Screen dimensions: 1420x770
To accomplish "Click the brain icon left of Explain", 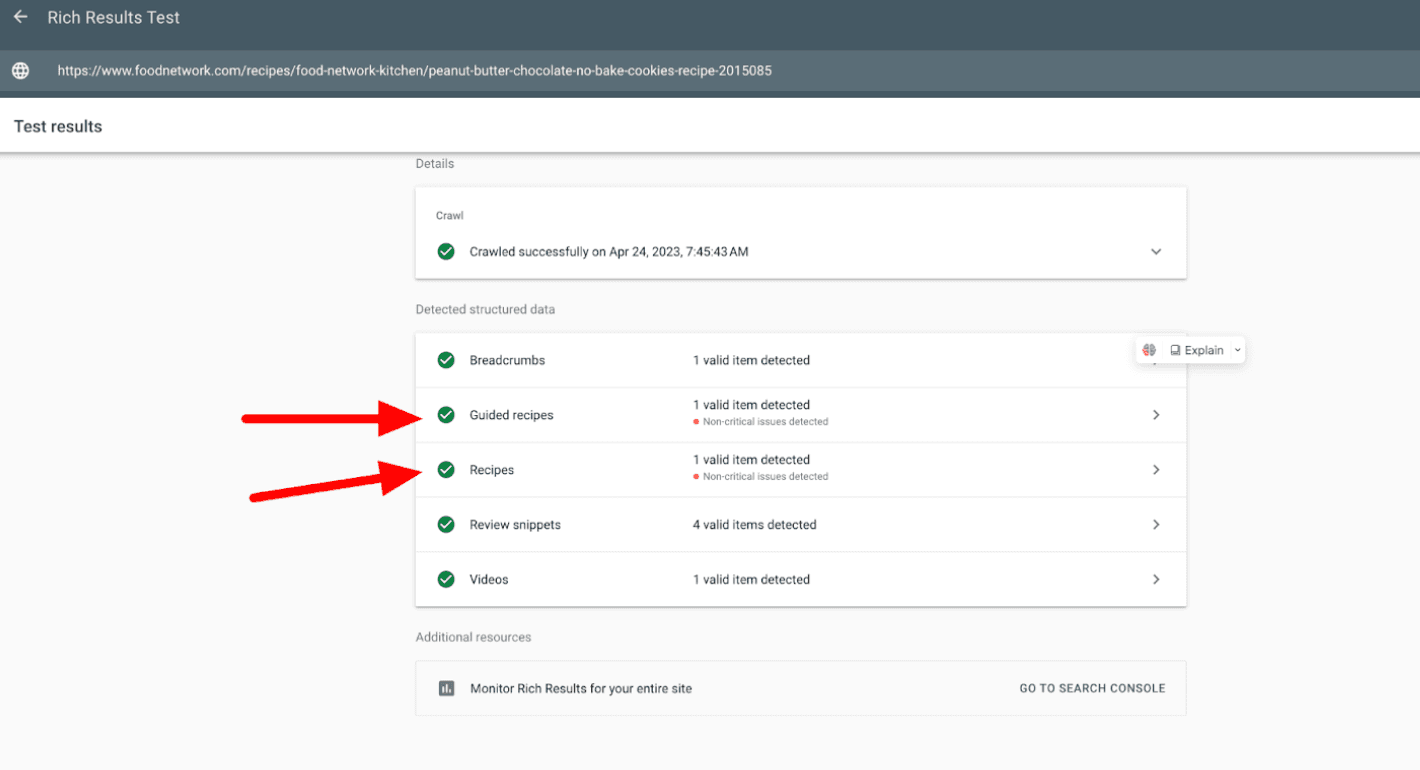I will coord(1150,350).
